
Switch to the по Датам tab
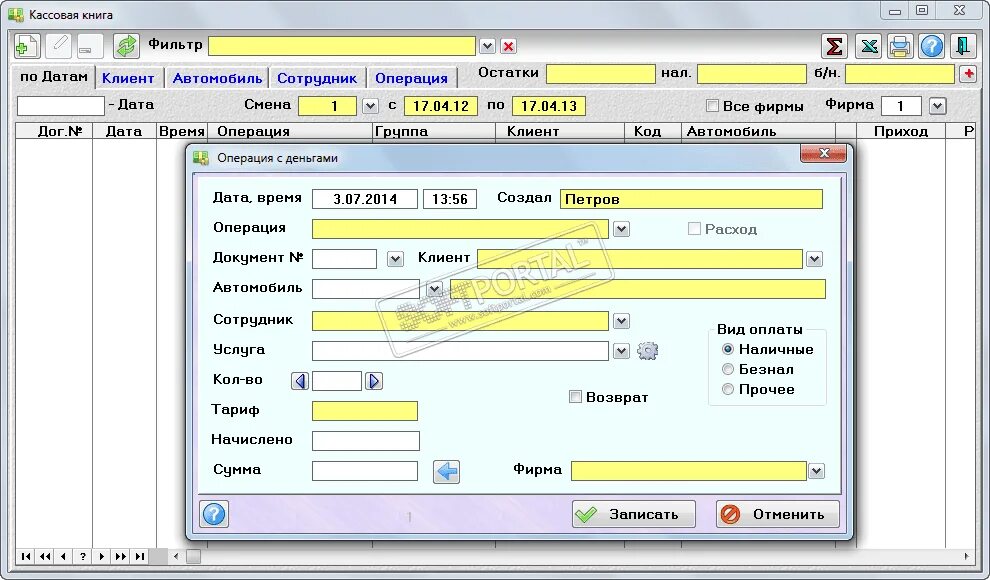click(x=54, y=77)
